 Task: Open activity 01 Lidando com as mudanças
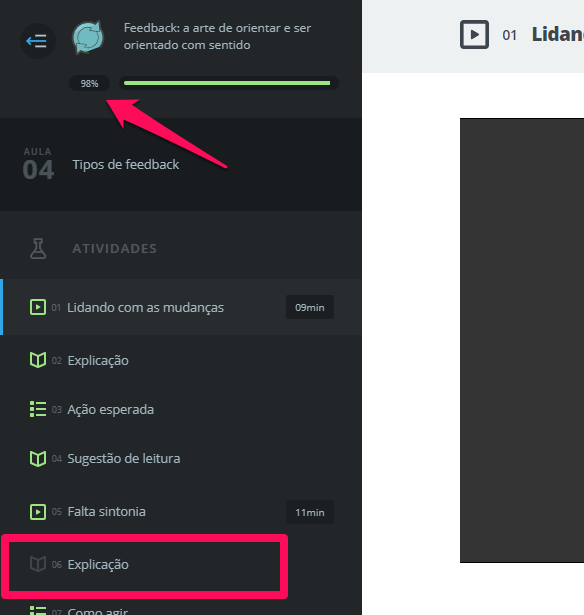click(181, 307)
